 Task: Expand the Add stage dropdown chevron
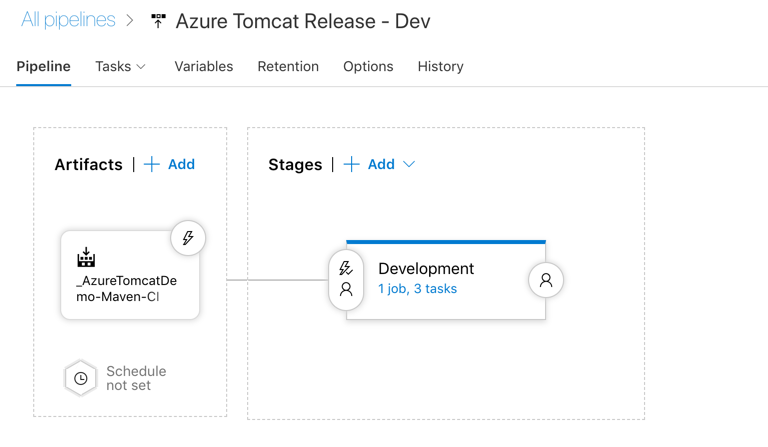coord(409,165)
